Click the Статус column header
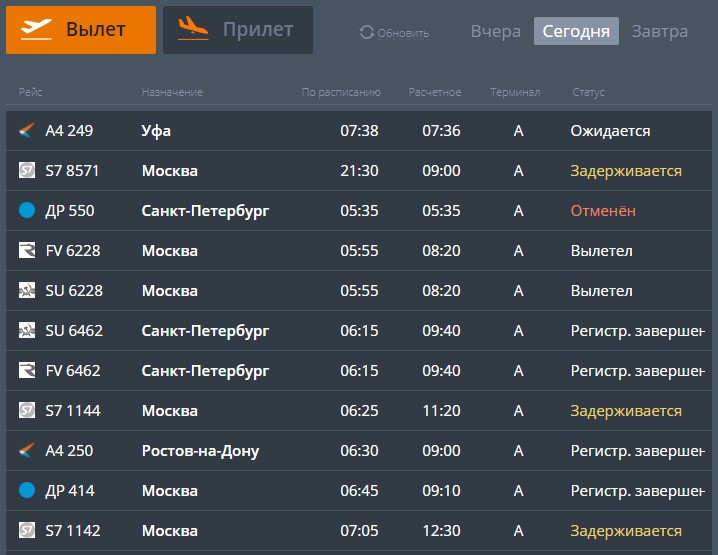 (x=588, y=92)
